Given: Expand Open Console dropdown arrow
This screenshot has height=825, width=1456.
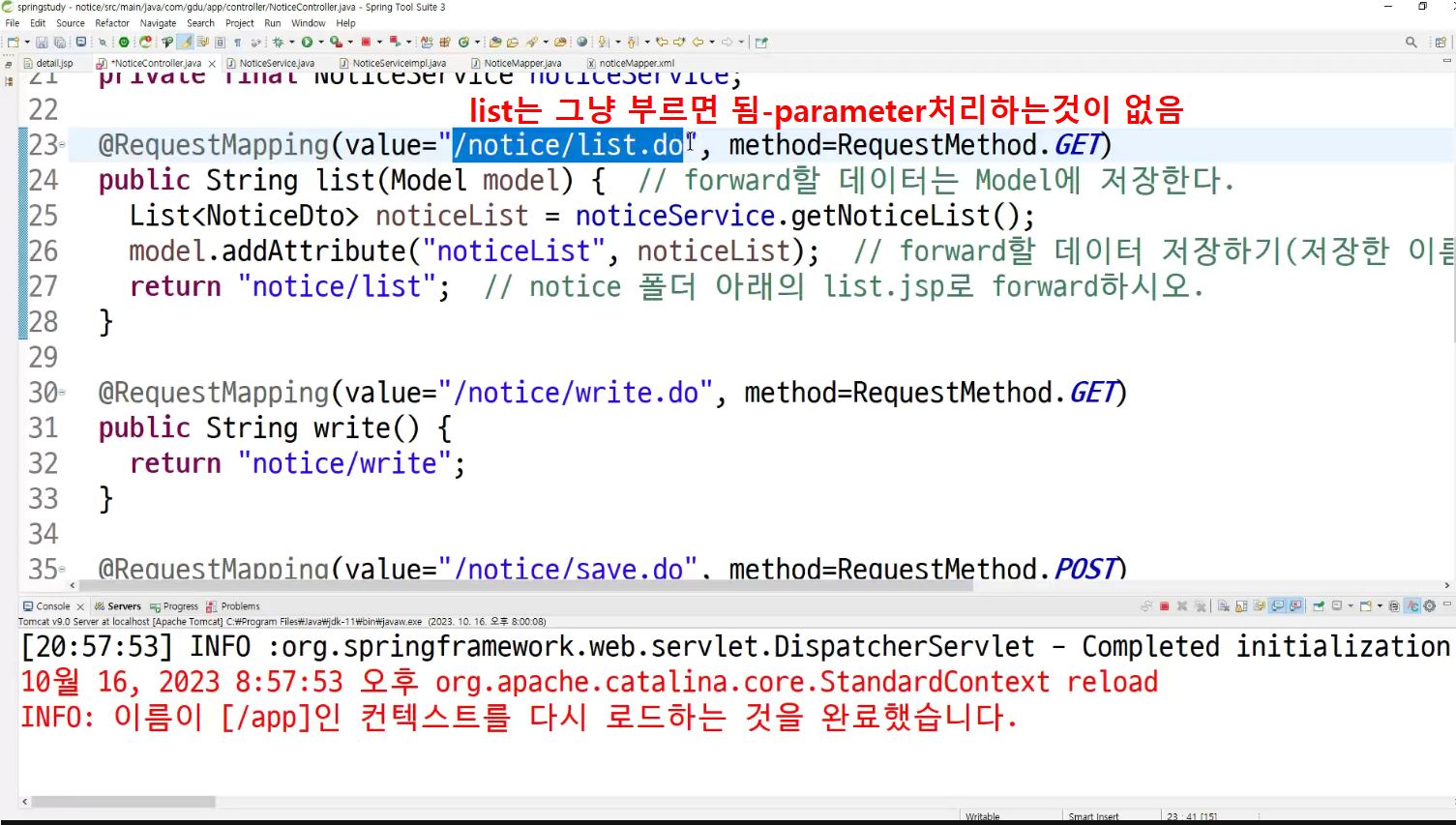Looking at the screenshot, I should (x=1380, y=606).
